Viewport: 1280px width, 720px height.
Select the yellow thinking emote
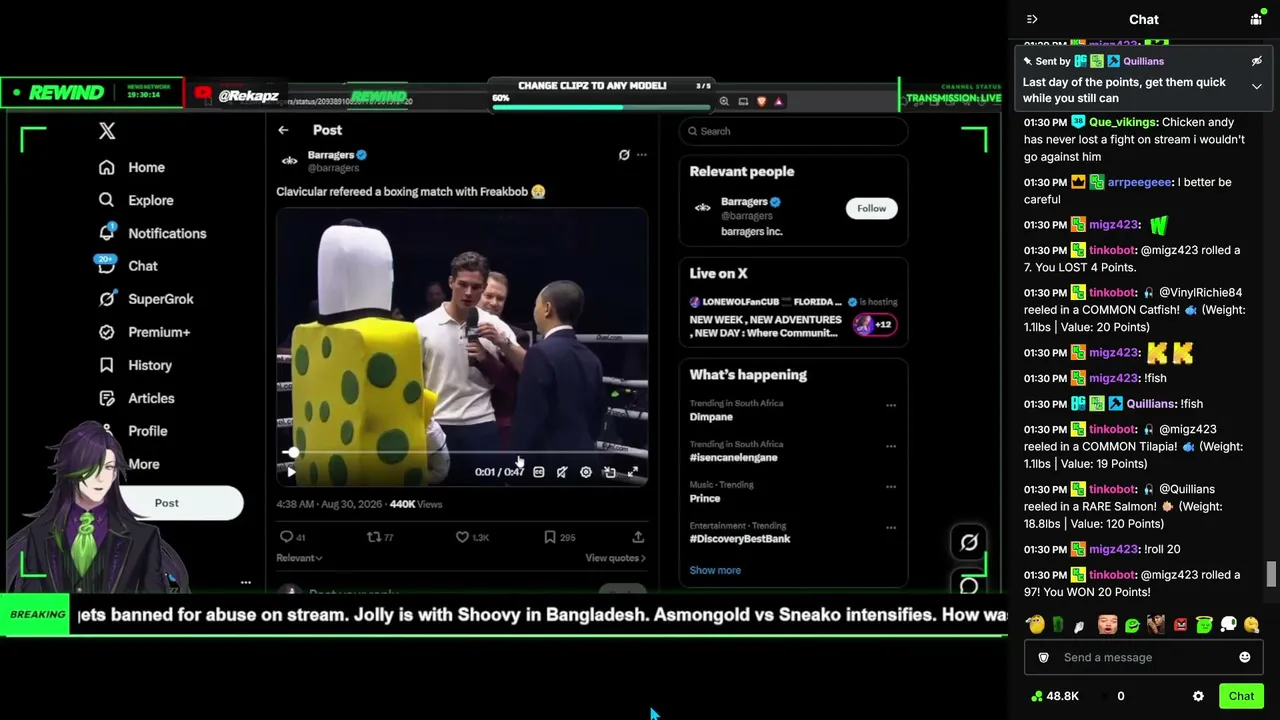click(x=1252, y=625)
